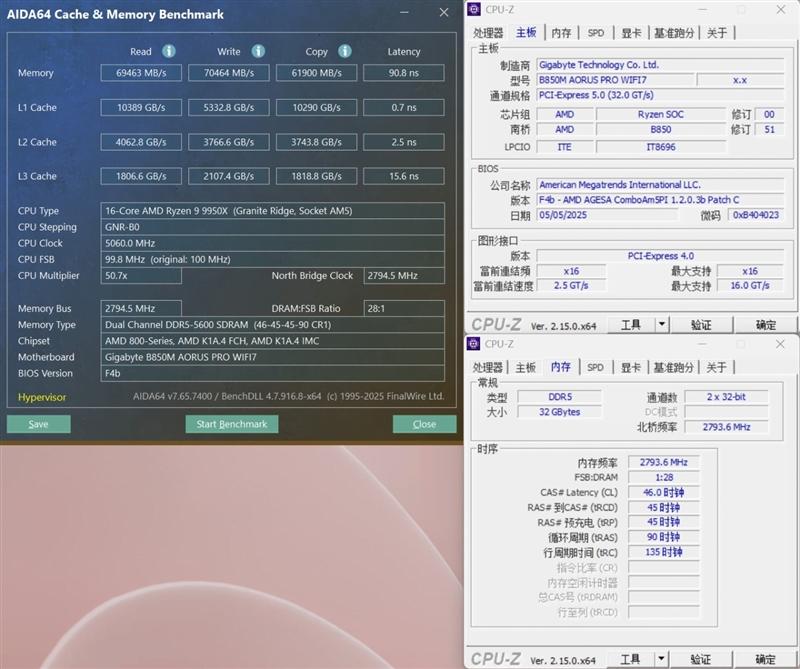Viewport: 800px width, 669px height.
Task: Switch to SPD tab in CPU-Z memory window
Action: point(595,368)
